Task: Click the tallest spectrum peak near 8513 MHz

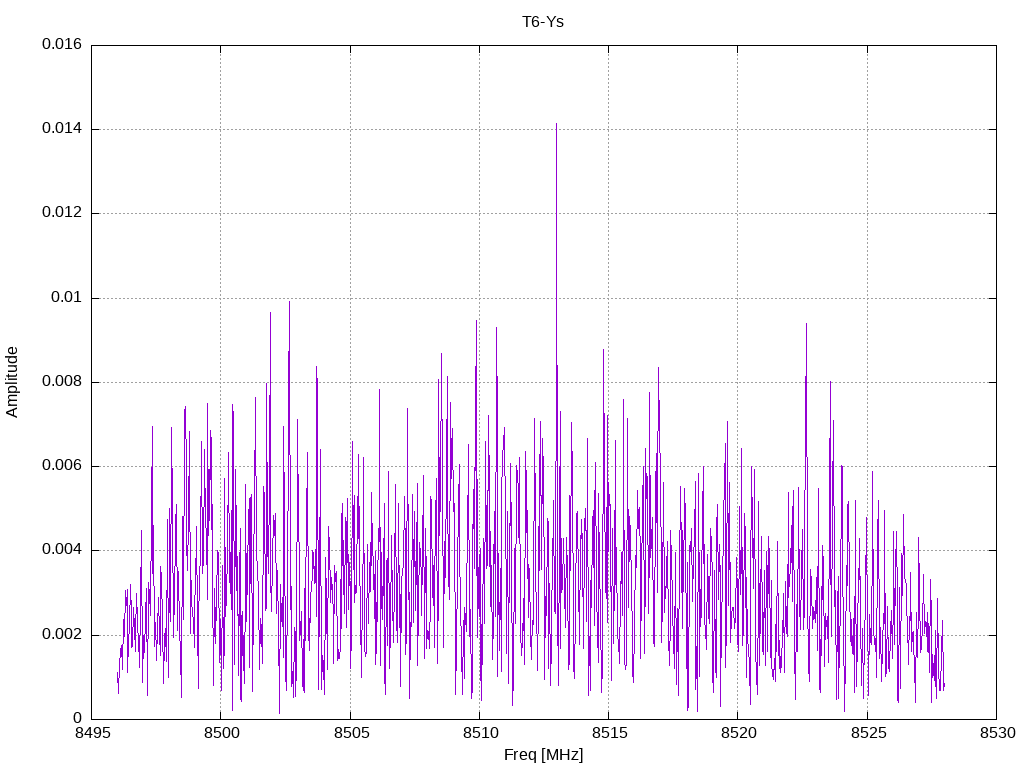Action: coord(556,125)
